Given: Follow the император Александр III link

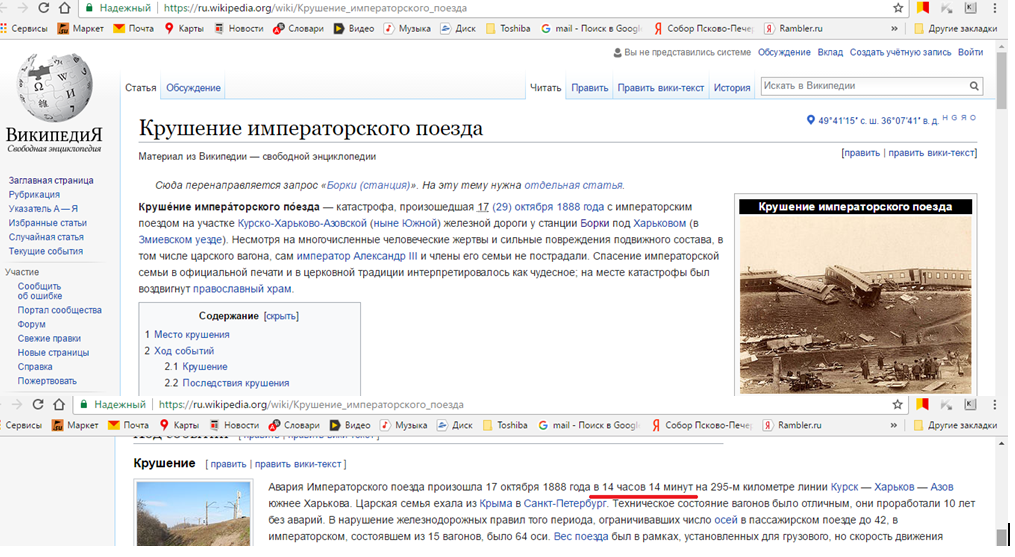Looking at the screenshot, I should [x=357, y=256].
